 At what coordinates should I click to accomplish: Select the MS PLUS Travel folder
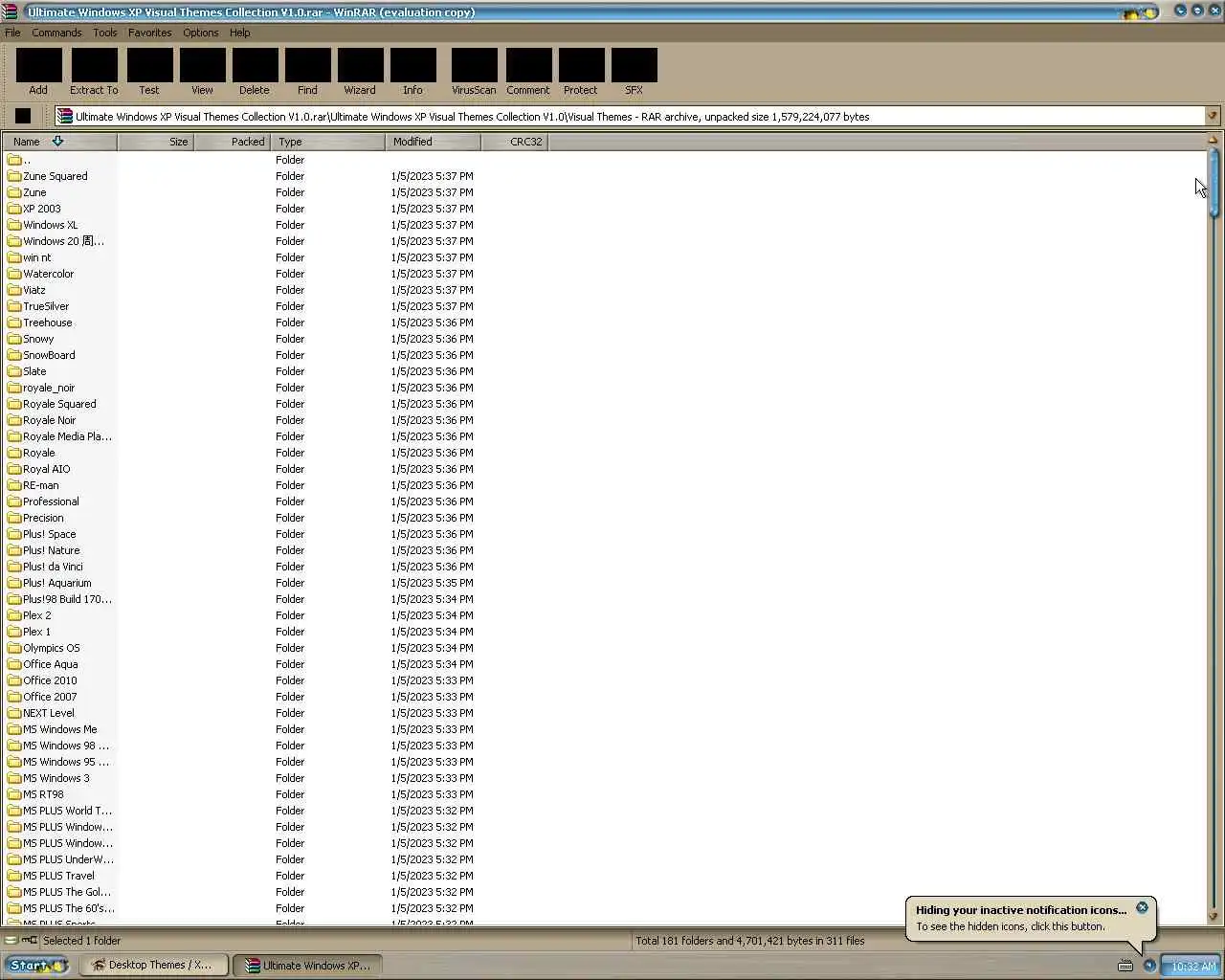coord(51,876)
